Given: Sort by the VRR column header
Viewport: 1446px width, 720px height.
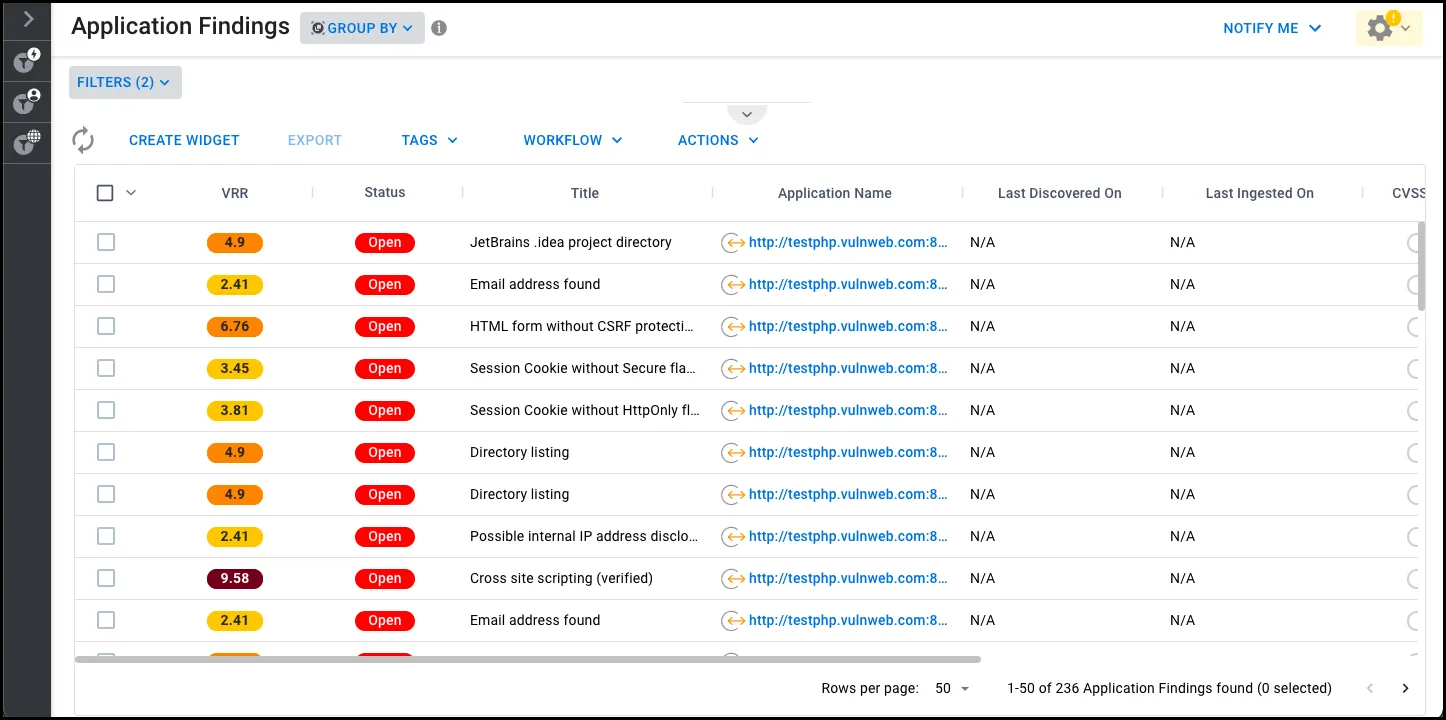Looking at the screenshot, I should pyautogui.click(x=234, y=193).
